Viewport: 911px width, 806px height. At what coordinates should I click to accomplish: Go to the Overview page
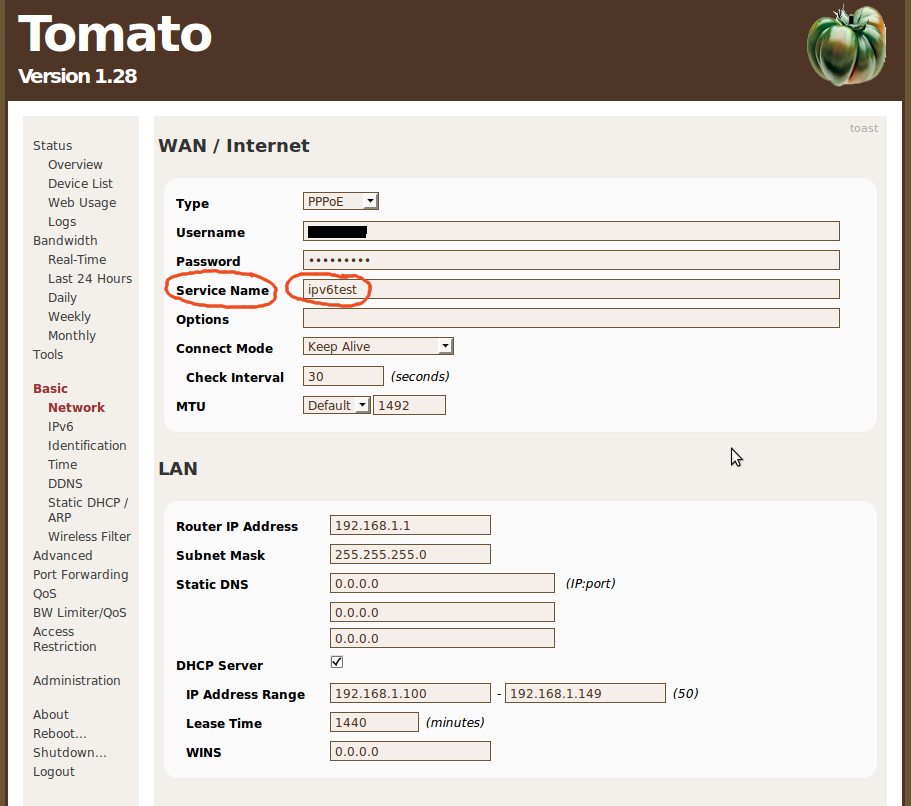point(75,164)
